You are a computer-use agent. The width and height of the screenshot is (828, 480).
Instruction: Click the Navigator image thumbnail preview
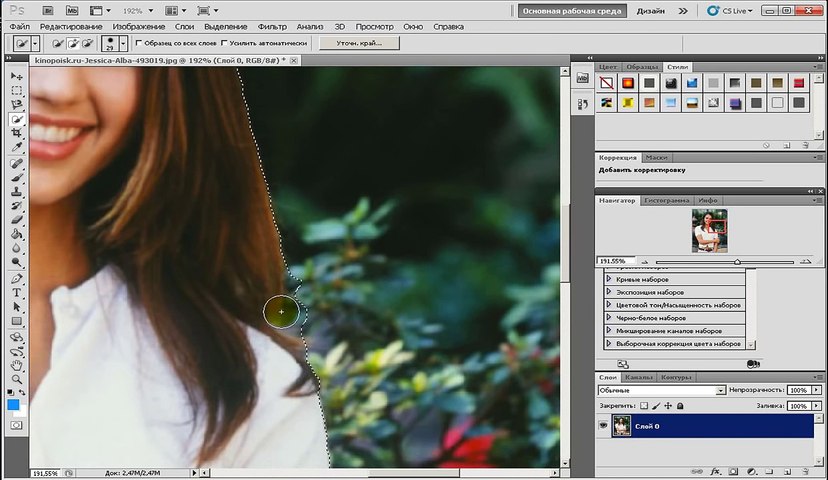[x=709, y=230]
